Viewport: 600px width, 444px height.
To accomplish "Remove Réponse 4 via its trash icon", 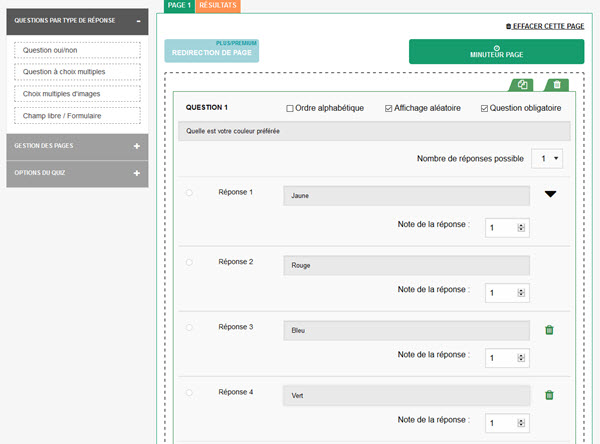I will [x=549, y=395].
